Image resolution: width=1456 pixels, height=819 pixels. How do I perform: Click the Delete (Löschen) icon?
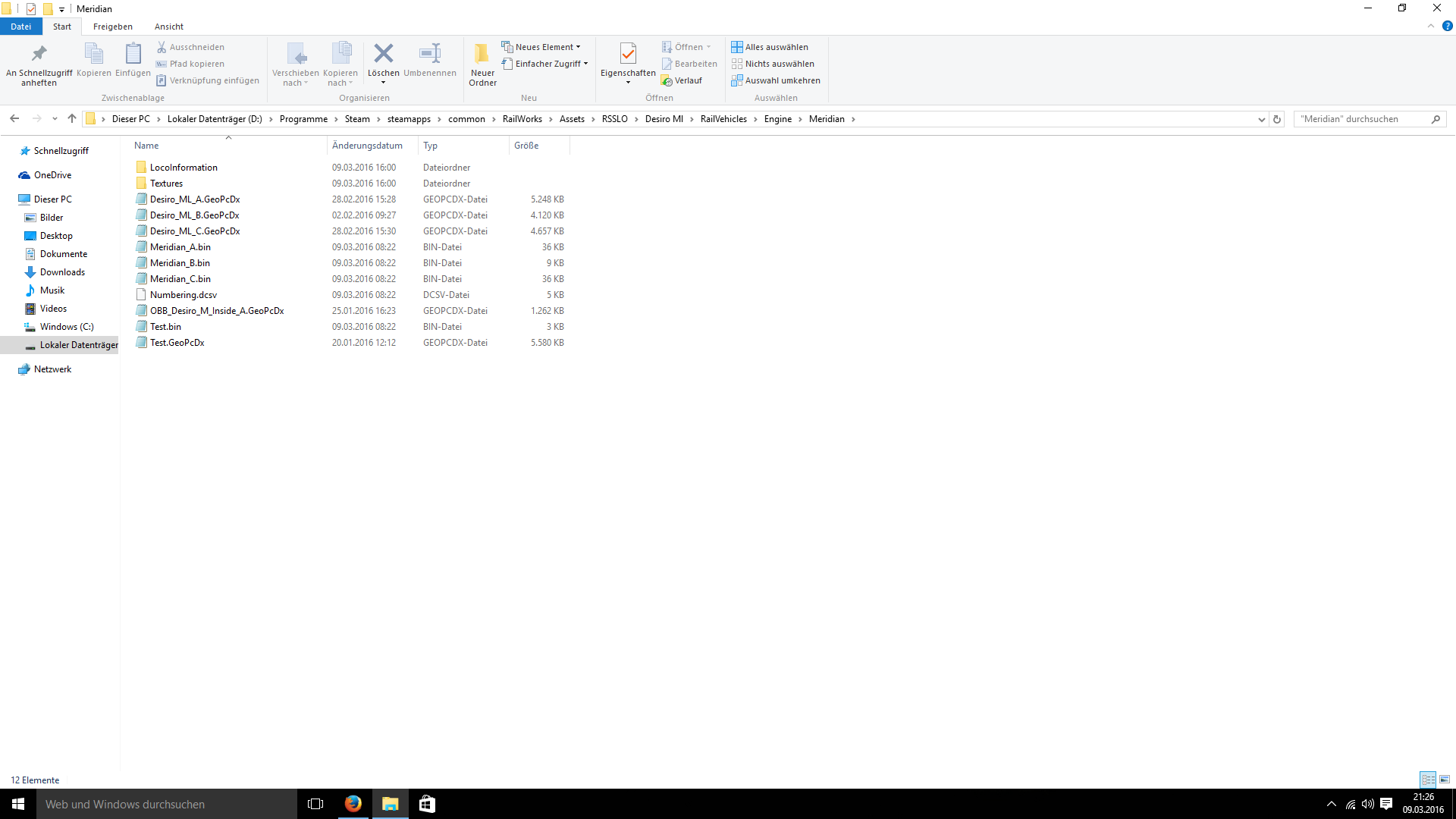[383, 54]
